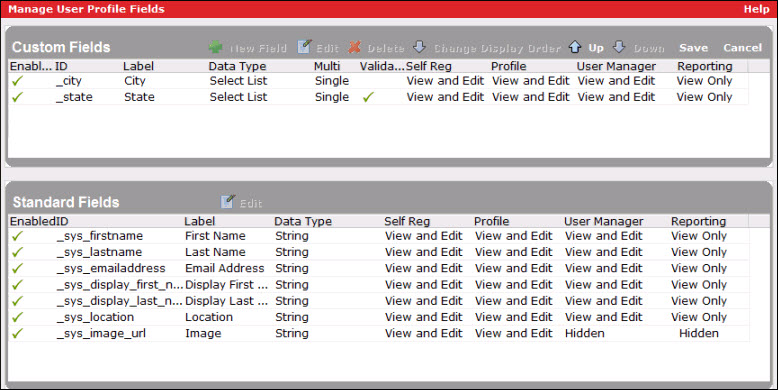This screenshot has height=390, width=778.
Task: Click the Image label cell
Action: [203, 333]
